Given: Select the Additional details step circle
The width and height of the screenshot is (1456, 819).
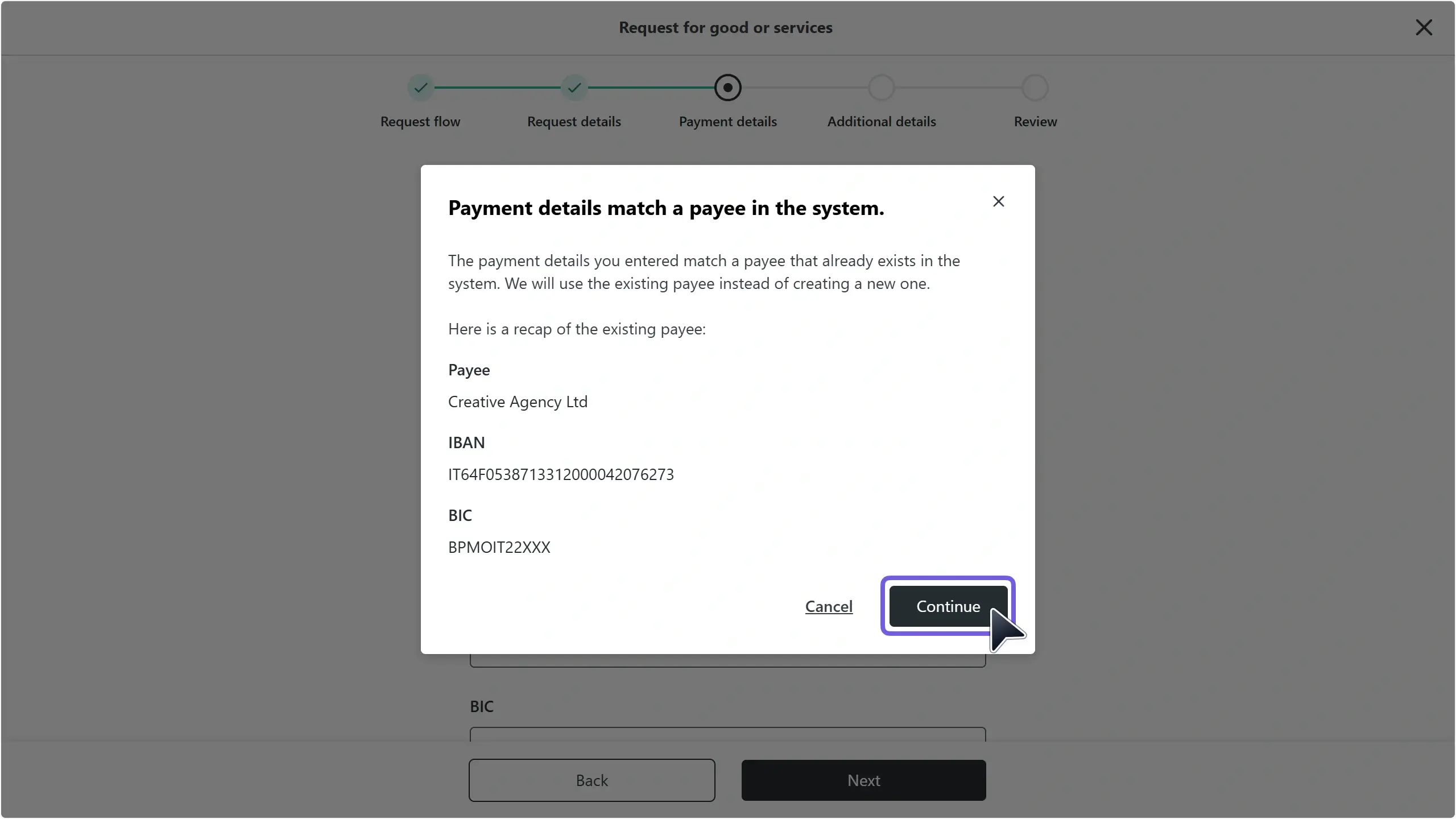Looking at the screenshot, I should coord(882,88).
